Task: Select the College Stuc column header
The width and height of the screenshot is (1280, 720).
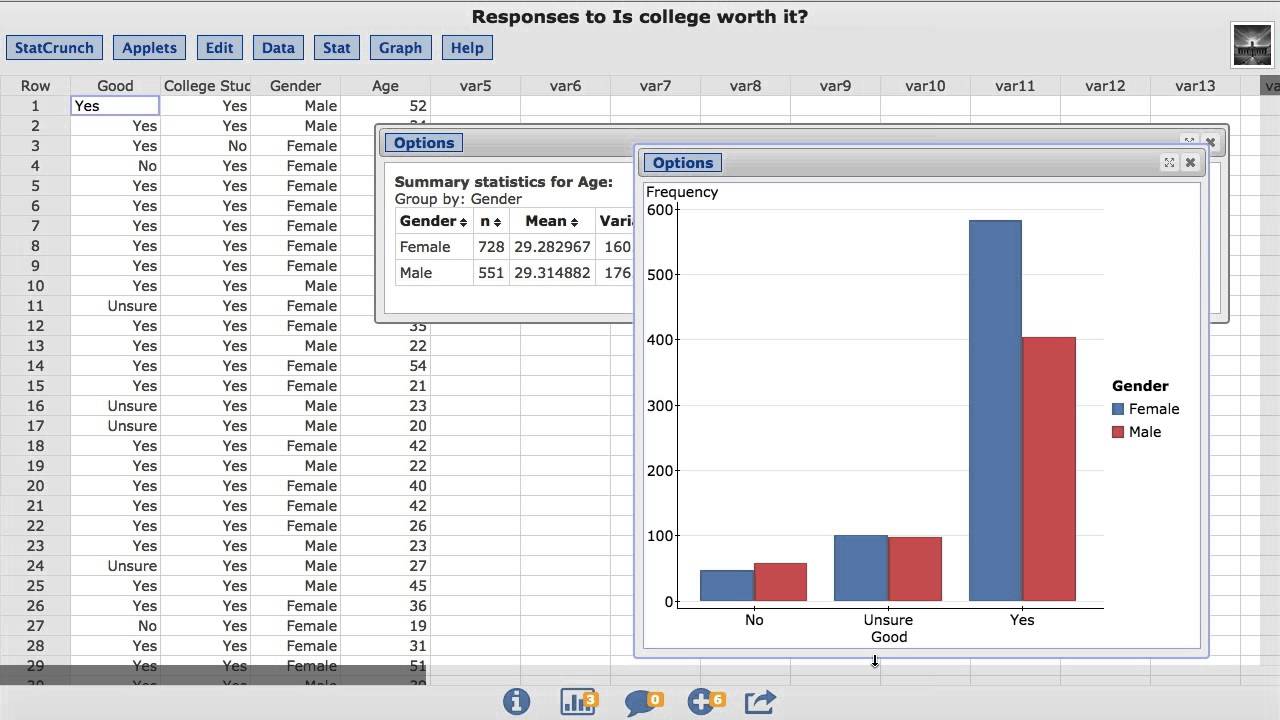Action: pyautogui.click(x=207, y=86)
